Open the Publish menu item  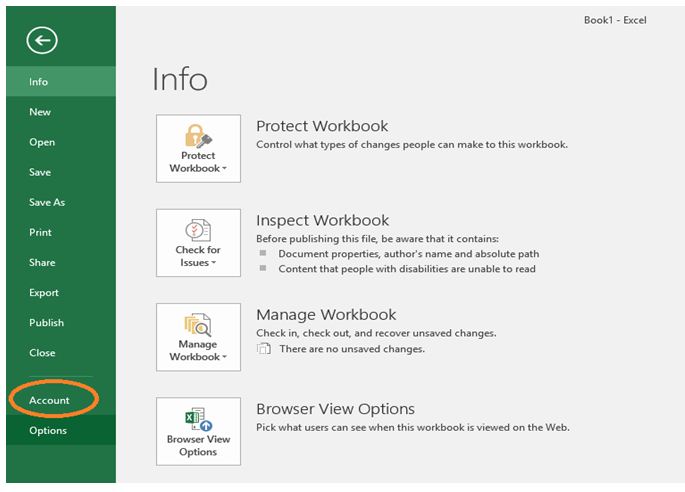[46, 322]
